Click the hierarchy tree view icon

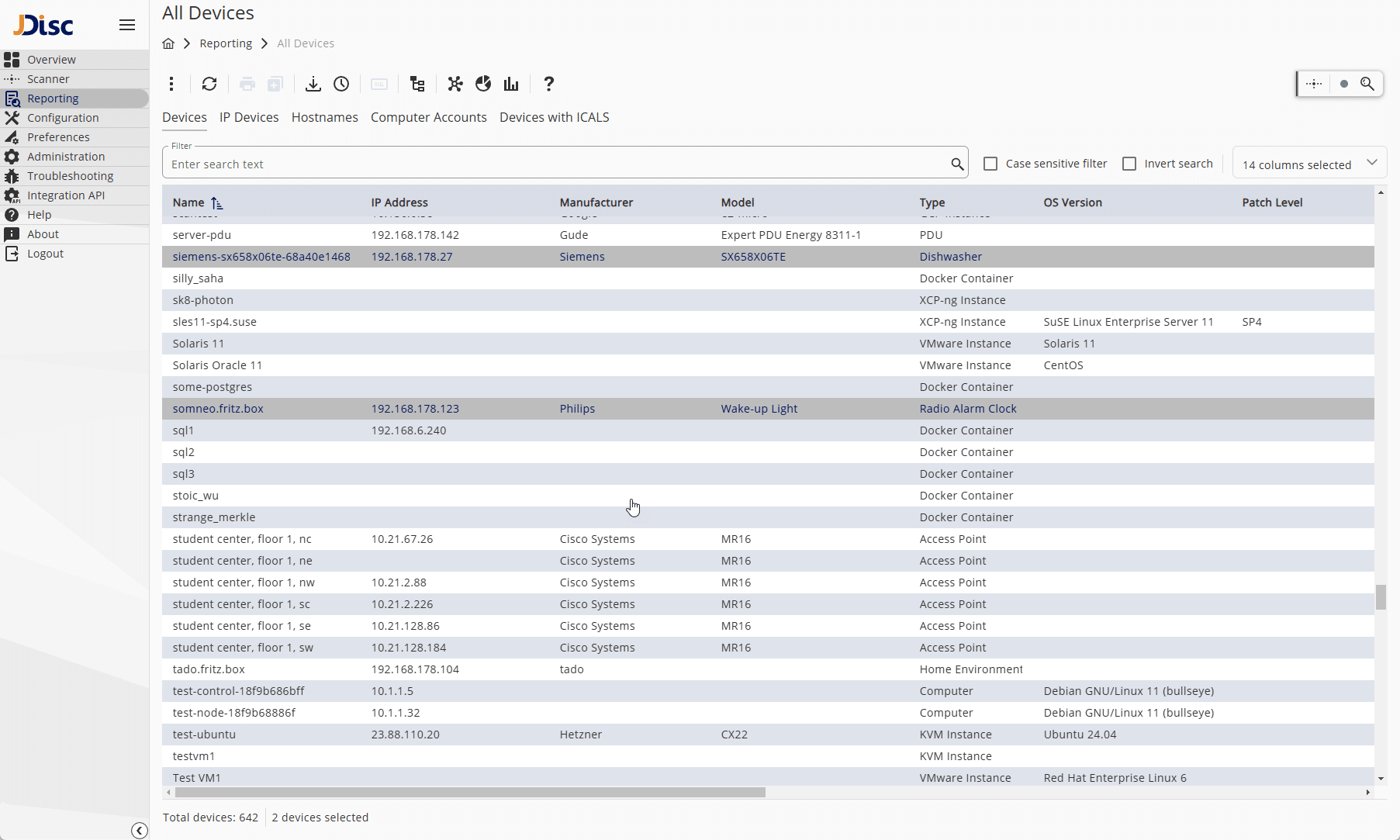417,84
